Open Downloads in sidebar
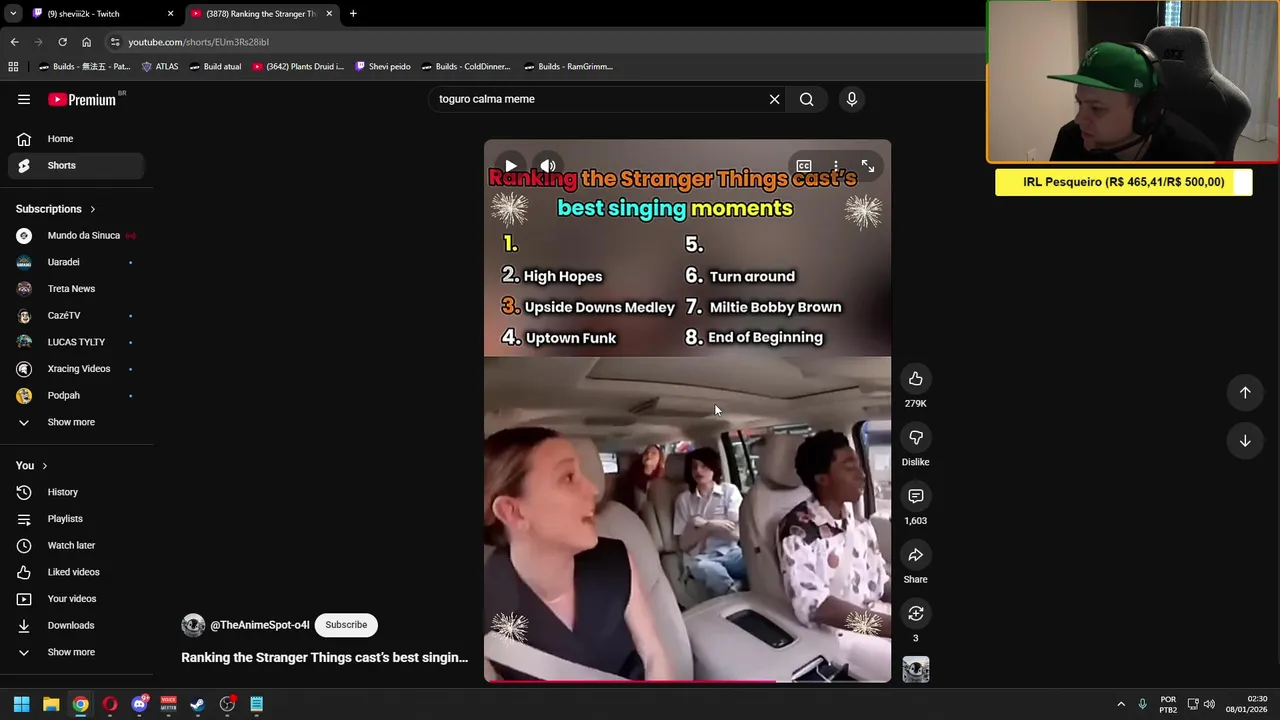 [x=76, y=625]
